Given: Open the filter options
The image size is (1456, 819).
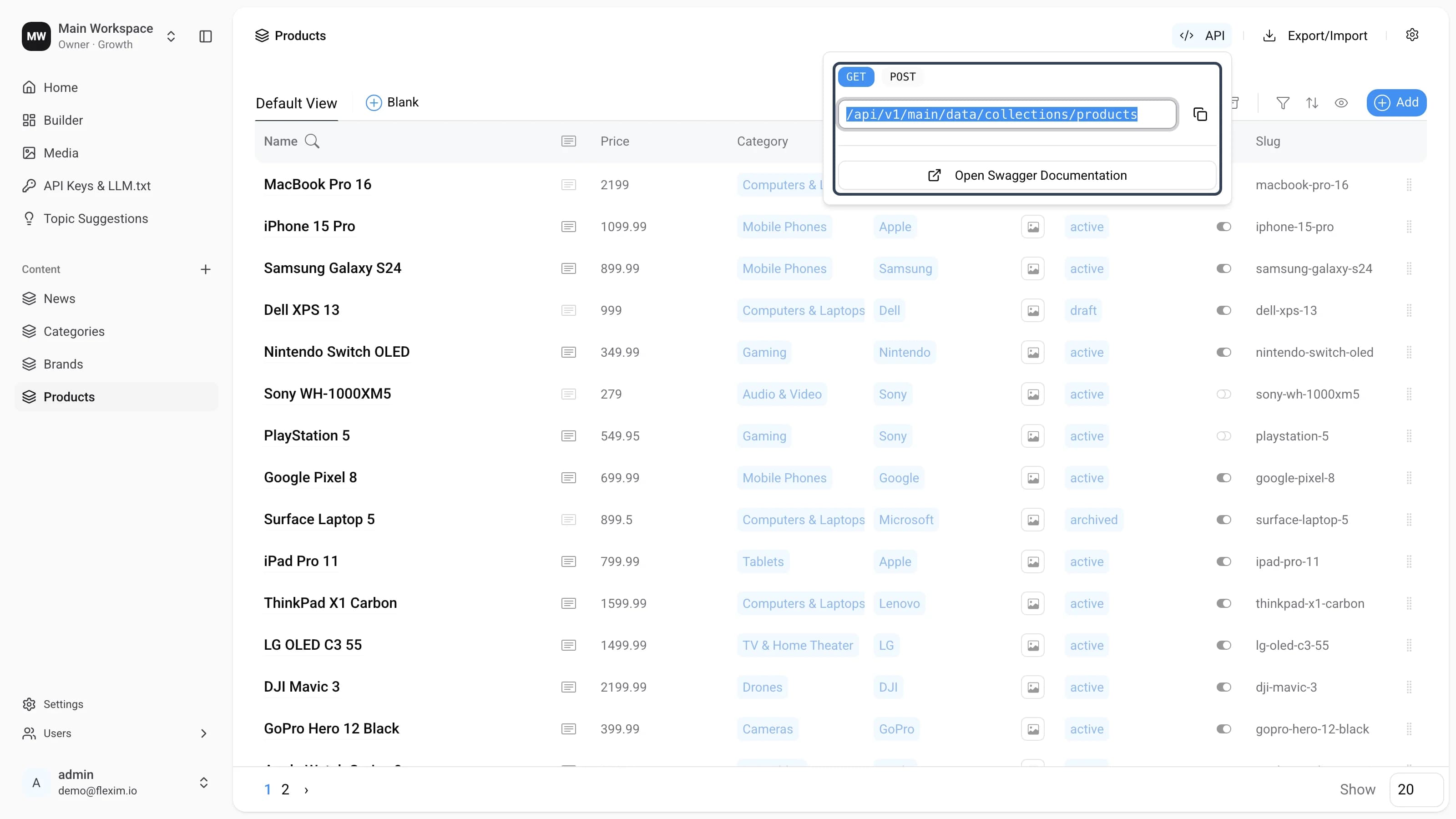Looking at the screenshot, I should [x=1283, y=103].
